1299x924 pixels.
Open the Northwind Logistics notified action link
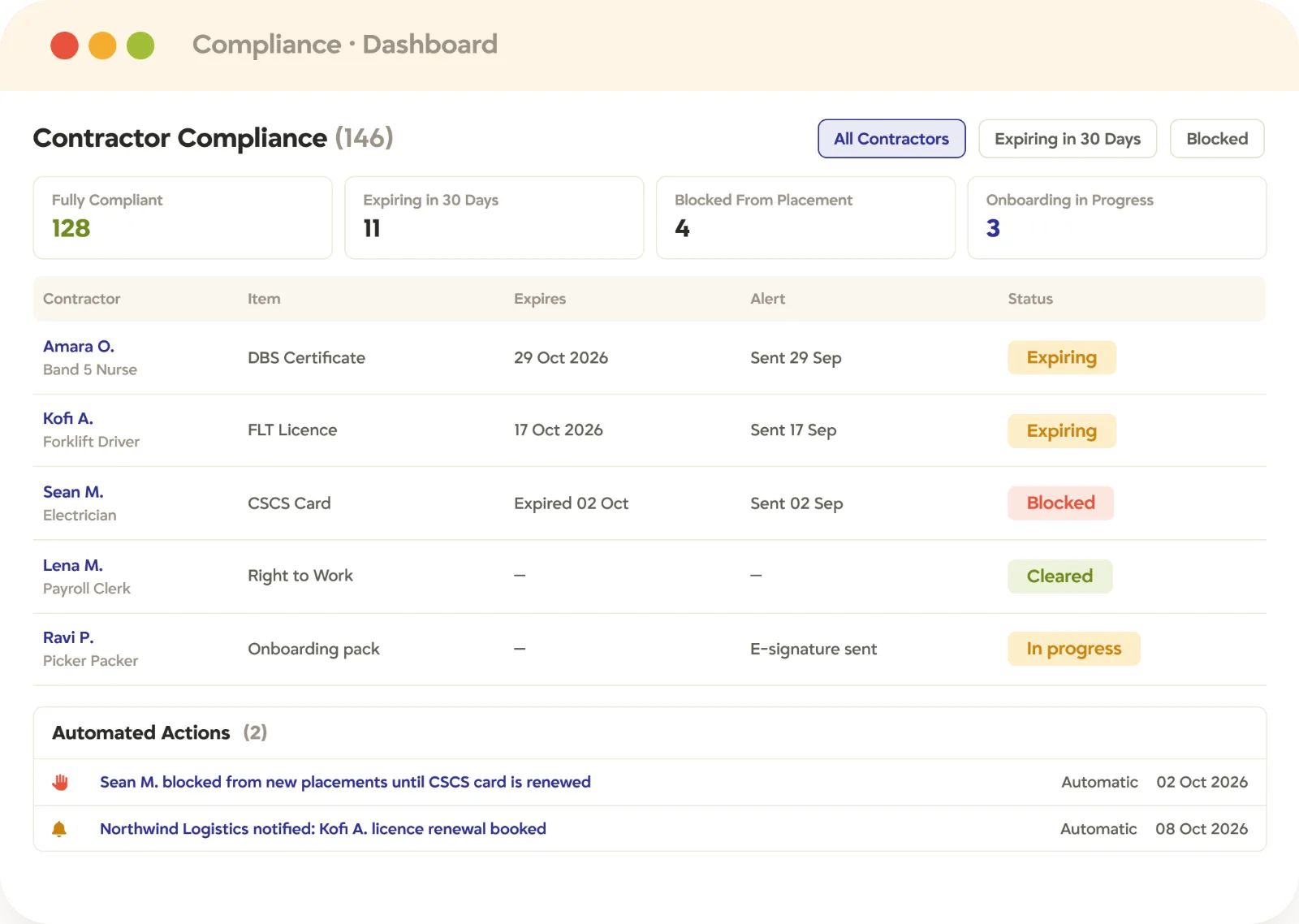[x=323, y=829]
